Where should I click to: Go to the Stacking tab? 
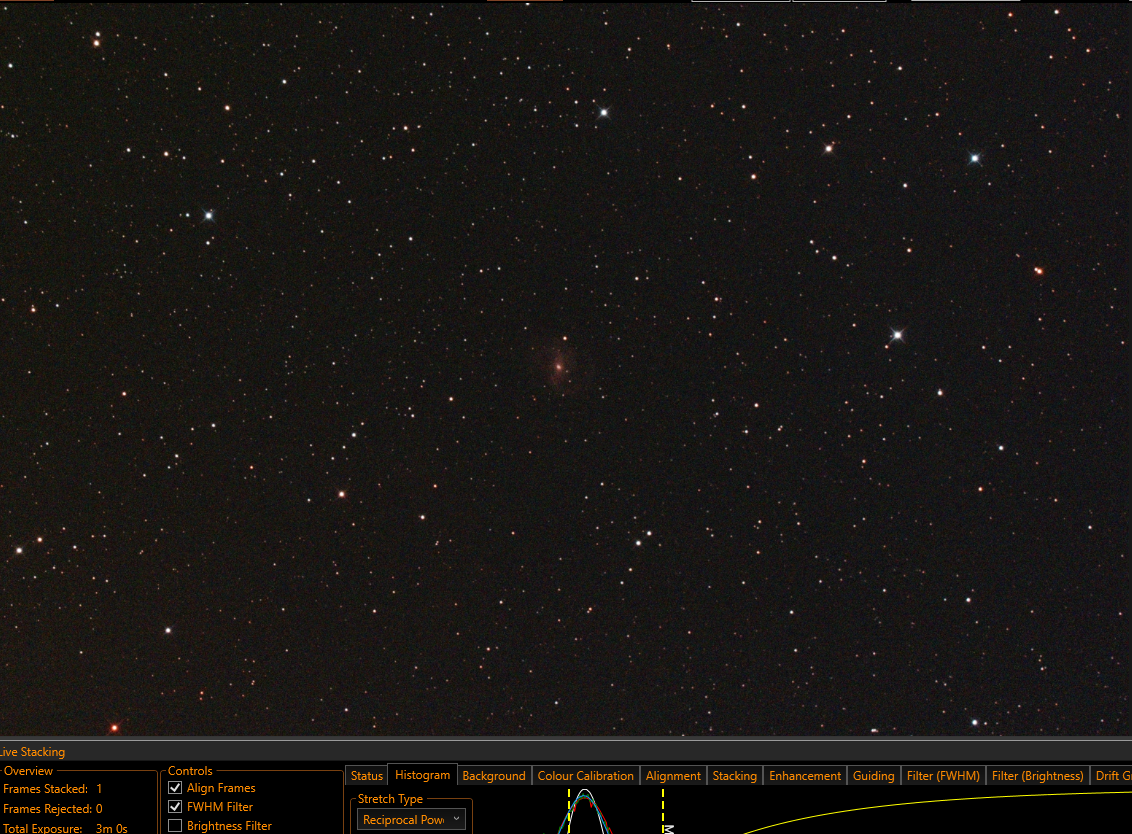point(734,776)
